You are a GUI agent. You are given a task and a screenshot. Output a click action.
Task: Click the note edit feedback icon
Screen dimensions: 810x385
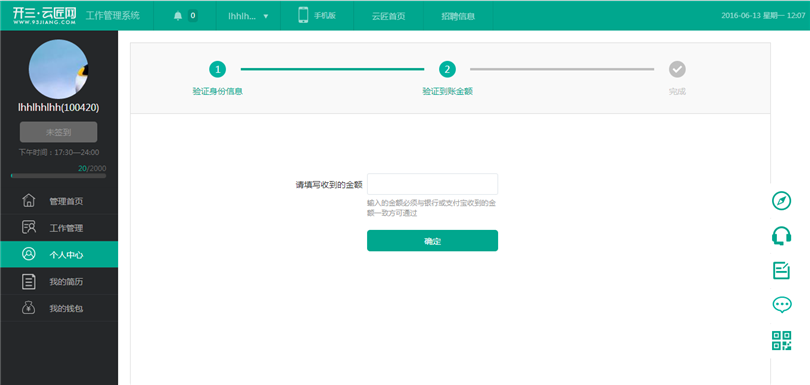[782, 270]
